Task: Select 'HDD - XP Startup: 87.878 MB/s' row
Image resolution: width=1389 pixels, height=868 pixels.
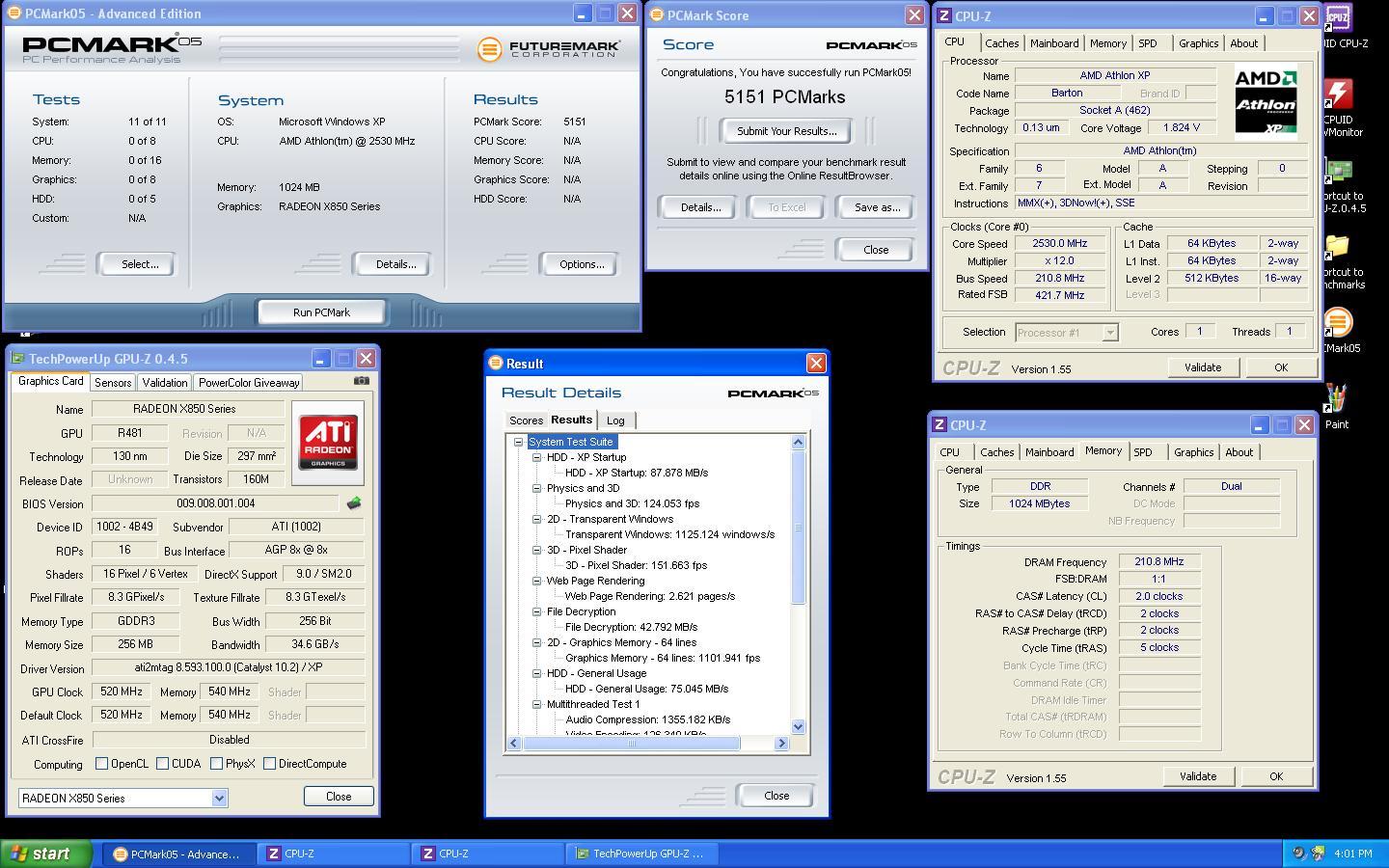Action: pos(637,473)
